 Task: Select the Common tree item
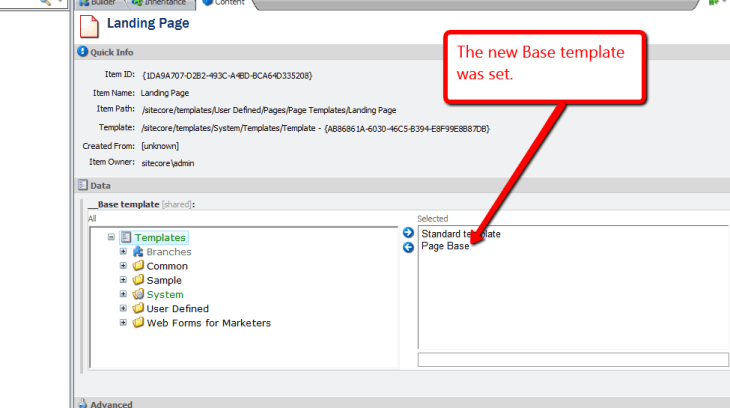point(167,266)
